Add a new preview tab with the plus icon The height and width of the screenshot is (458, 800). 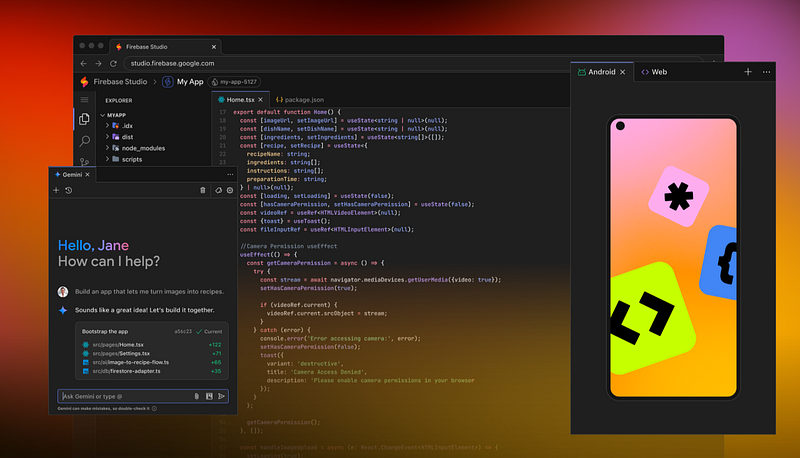[x=748, y=72]
